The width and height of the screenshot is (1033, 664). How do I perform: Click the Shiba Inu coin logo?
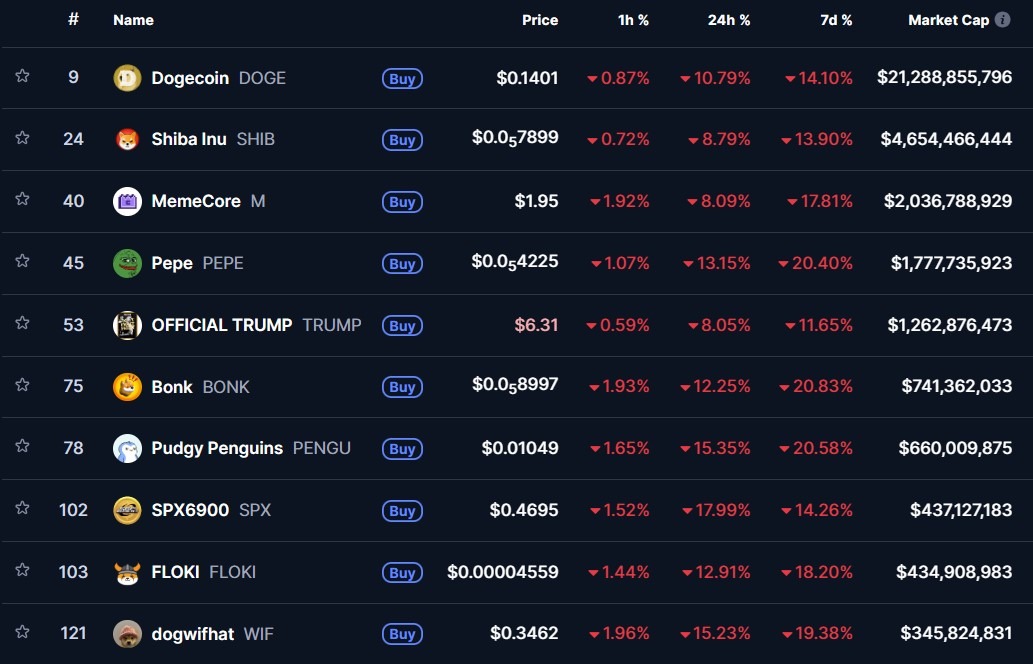(x=127, y=139)
